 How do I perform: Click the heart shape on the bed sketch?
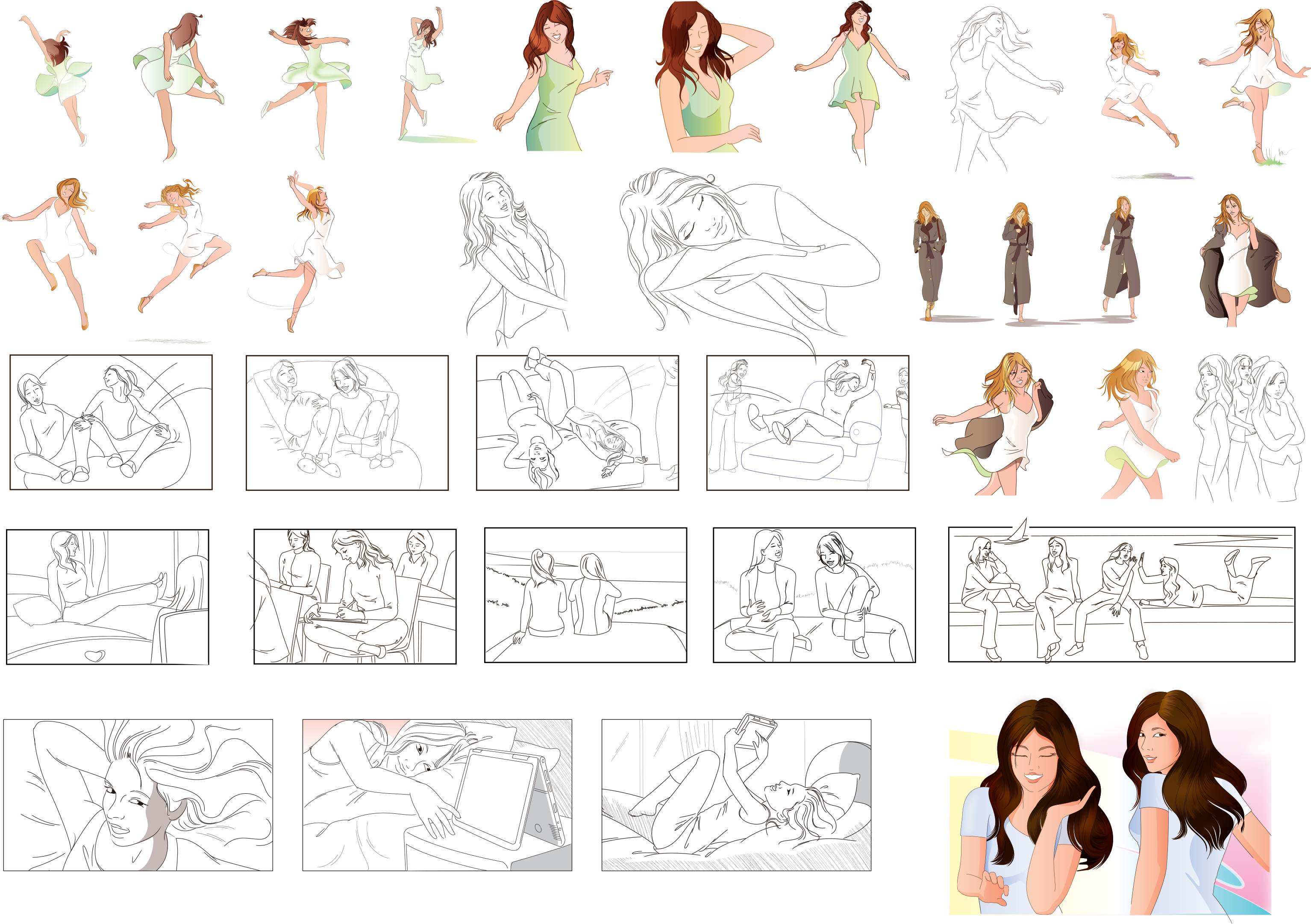pyautogui.click(x=94, y=656)
